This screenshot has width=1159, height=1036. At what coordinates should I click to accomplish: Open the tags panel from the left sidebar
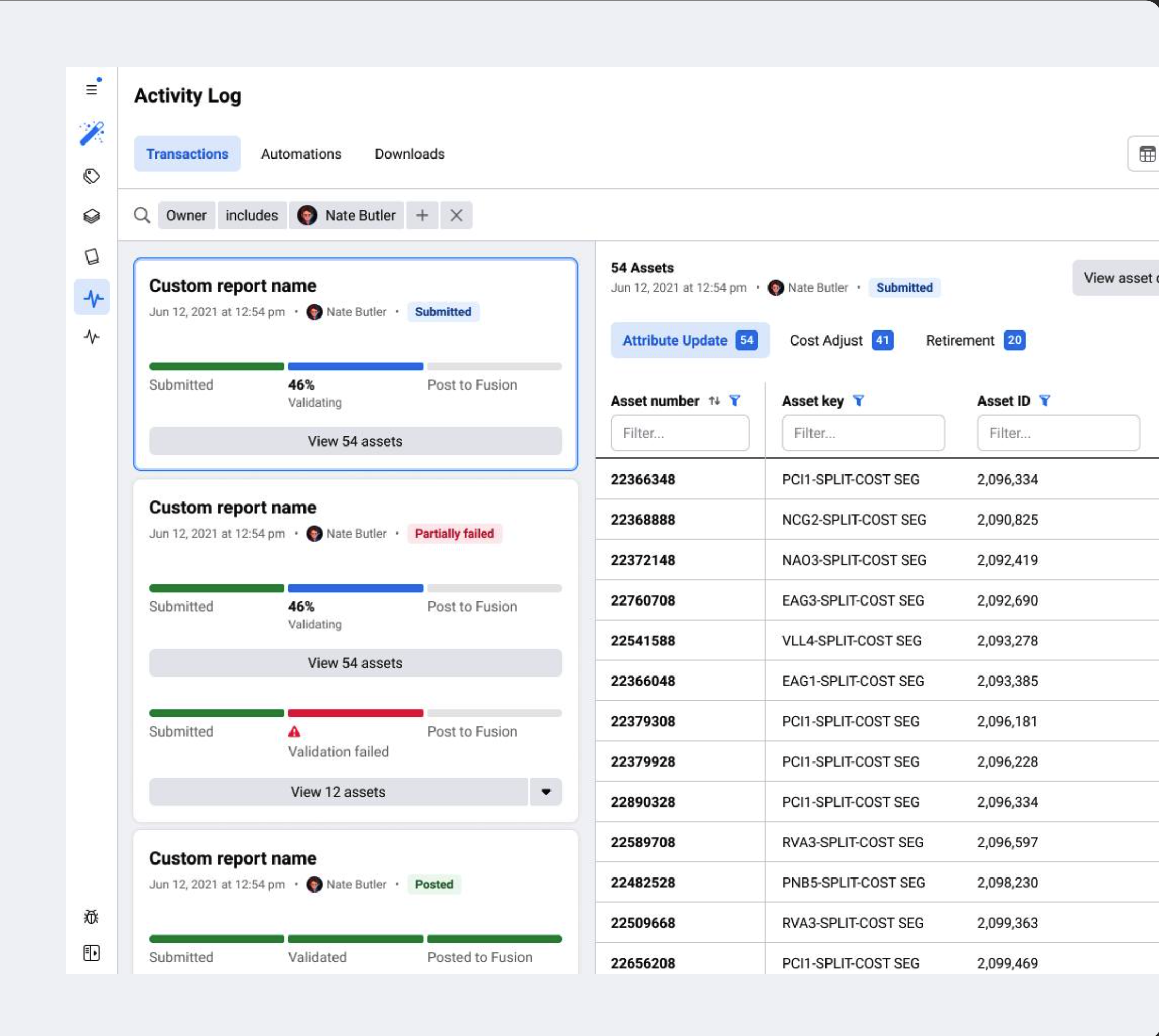tap(92, 177)
